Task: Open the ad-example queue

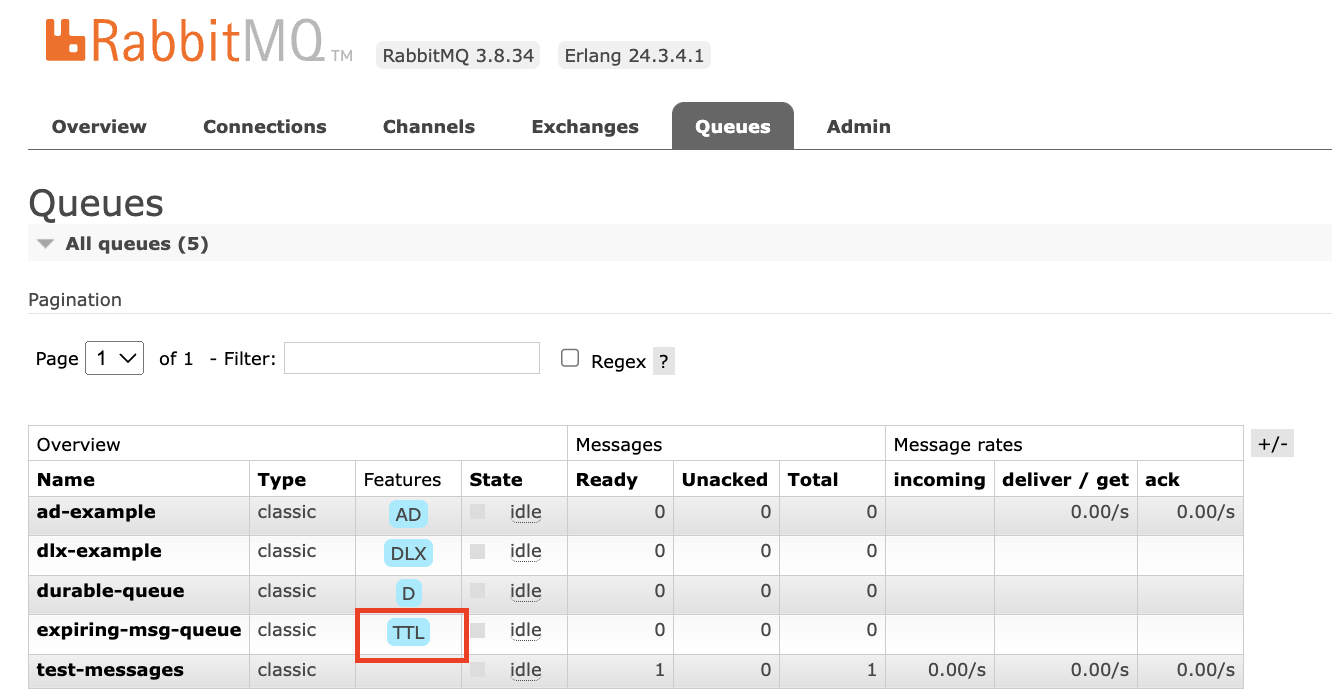Action: [96, 512]
